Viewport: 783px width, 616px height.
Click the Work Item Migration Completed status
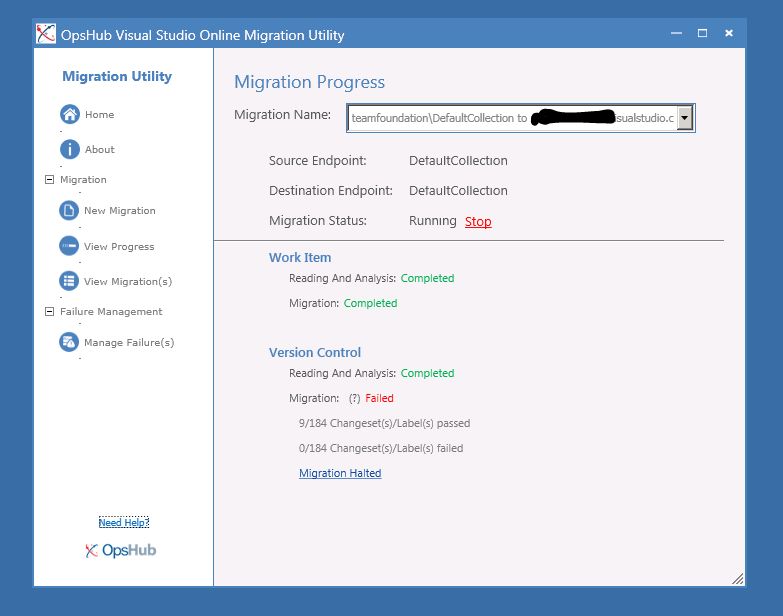[371, 303]
